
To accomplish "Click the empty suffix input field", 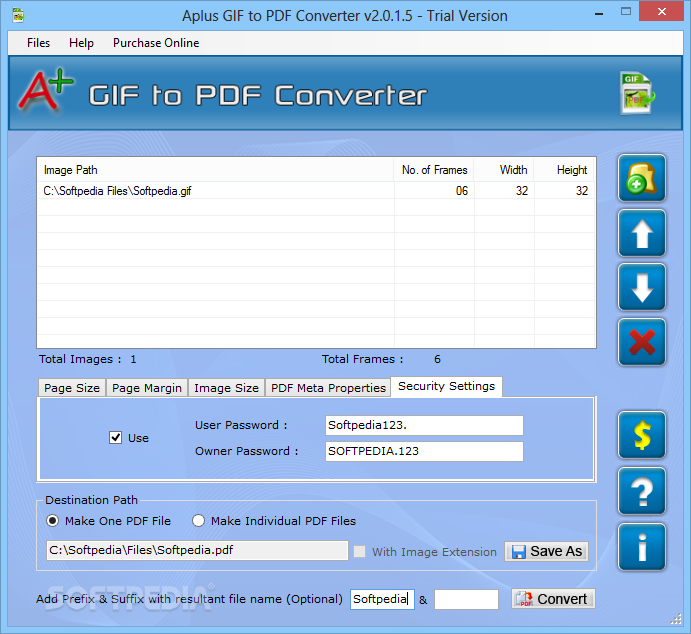I will [466, 599].
